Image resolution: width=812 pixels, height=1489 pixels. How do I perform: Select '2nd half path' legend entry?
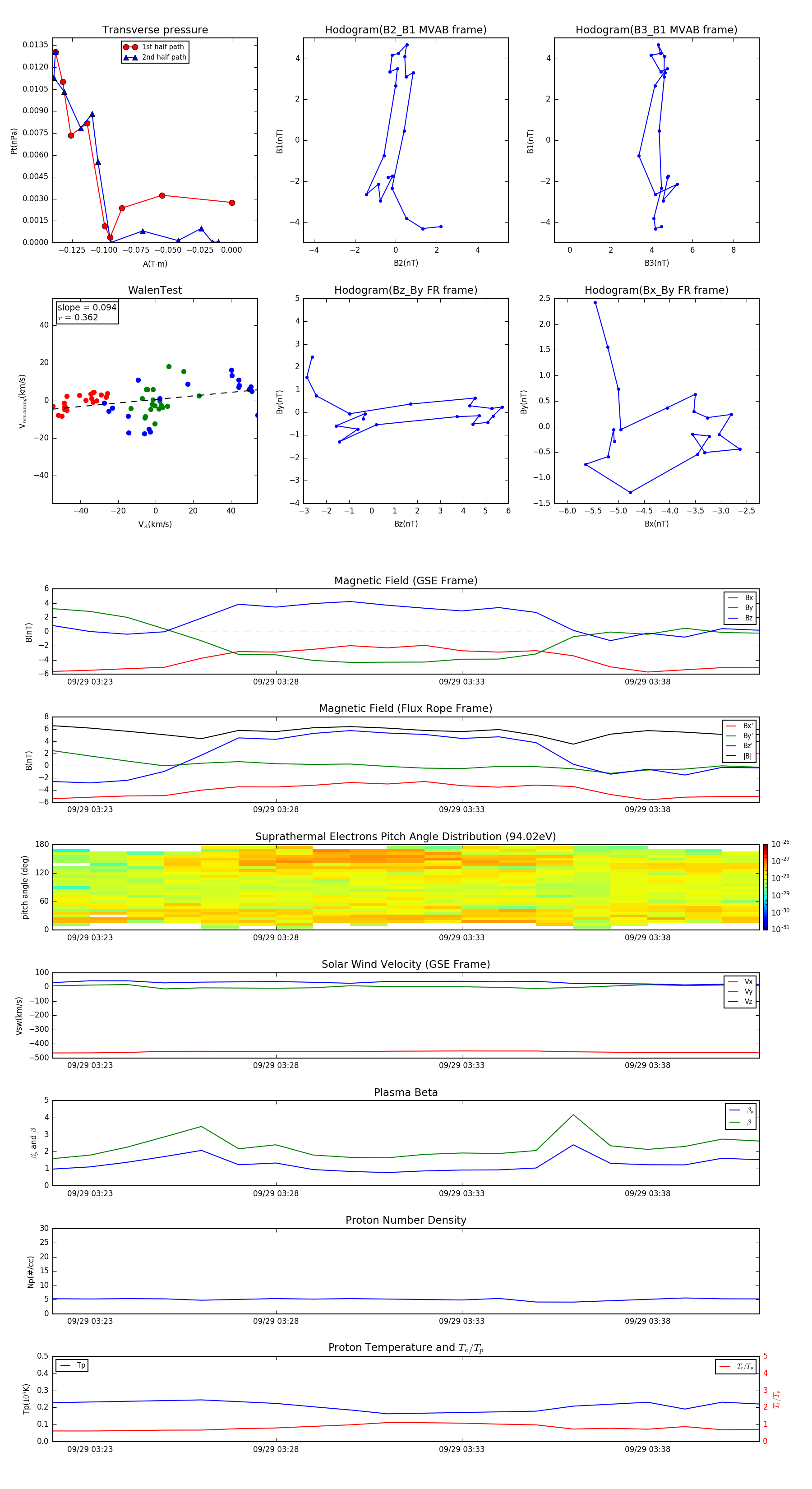coord(155,57)
